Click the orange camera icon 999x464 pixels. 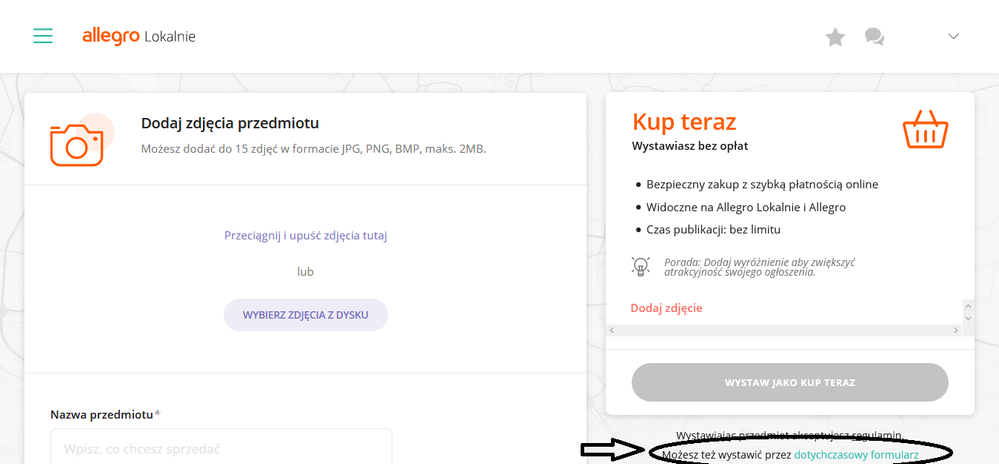[x=76, y=141]
